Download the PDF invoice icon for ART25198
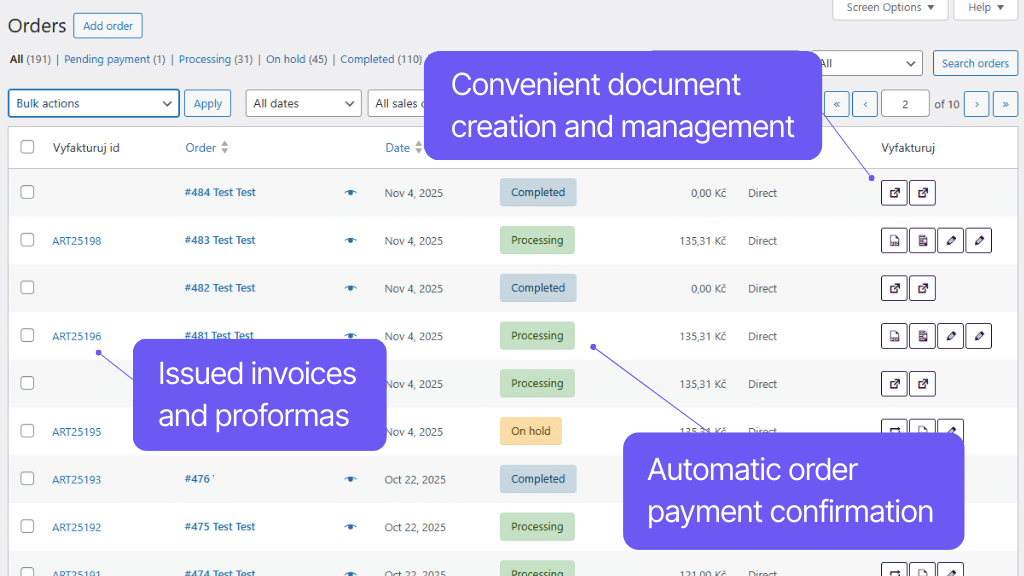1024x576 pixels. click(x=894, y=240)
